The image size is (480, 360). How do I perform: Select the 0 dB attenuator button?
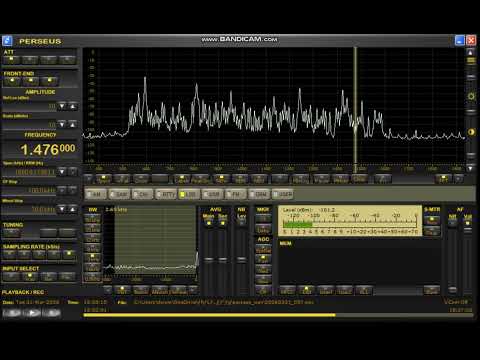[x=12, y=60]
